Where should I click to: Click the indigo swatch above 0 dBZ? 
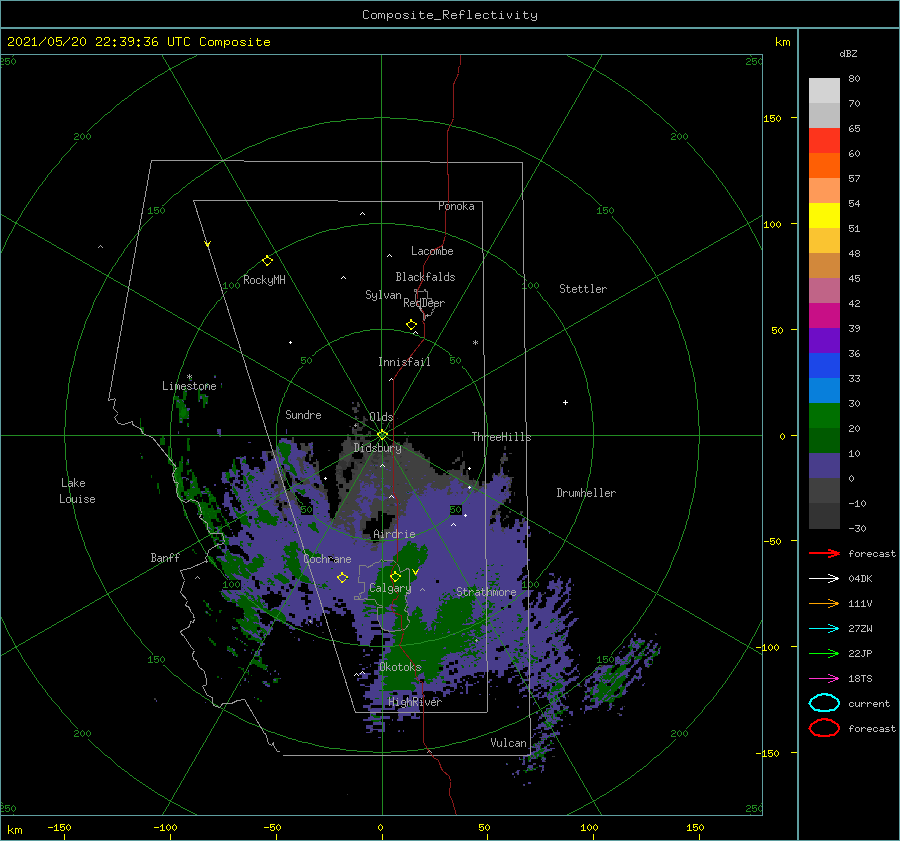click(x=824, y=466)
